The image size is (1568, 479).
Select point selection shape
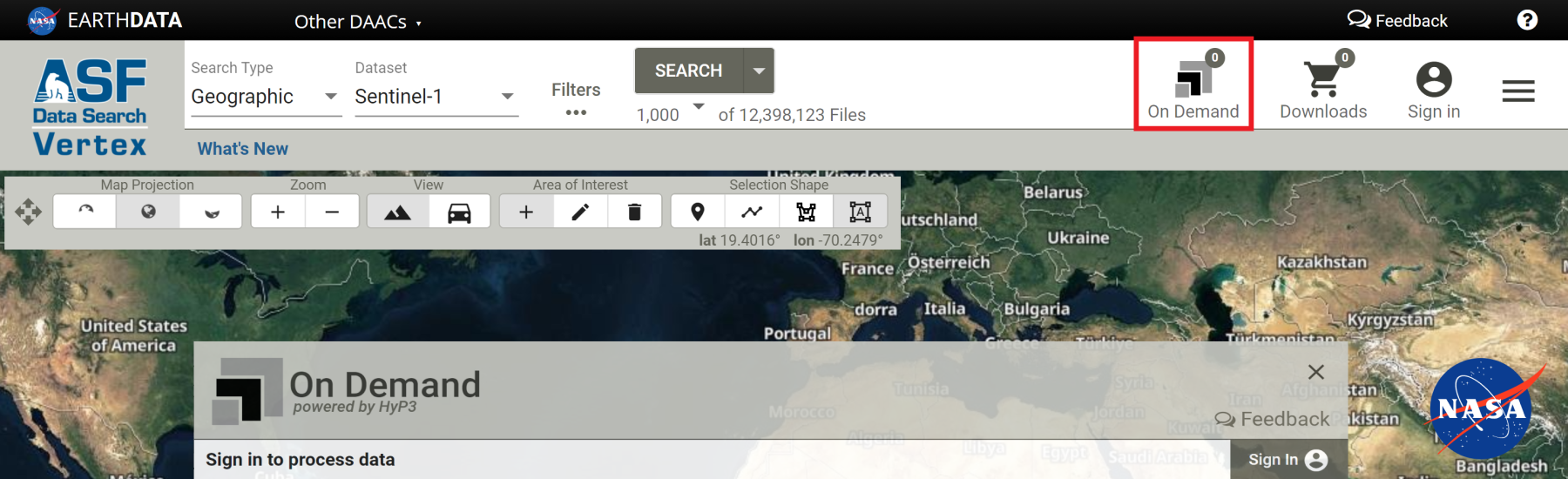coord(698,212)
